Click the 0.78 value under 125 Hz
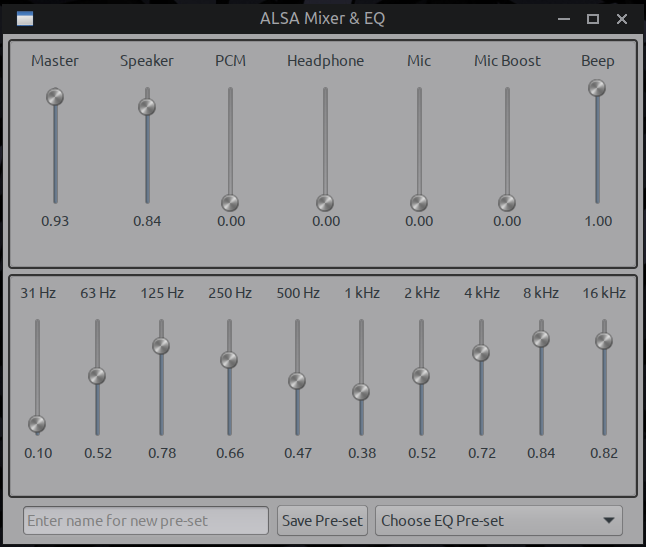Image resolution: width=646 pixels, height=547 pixels. pos(162,453)
